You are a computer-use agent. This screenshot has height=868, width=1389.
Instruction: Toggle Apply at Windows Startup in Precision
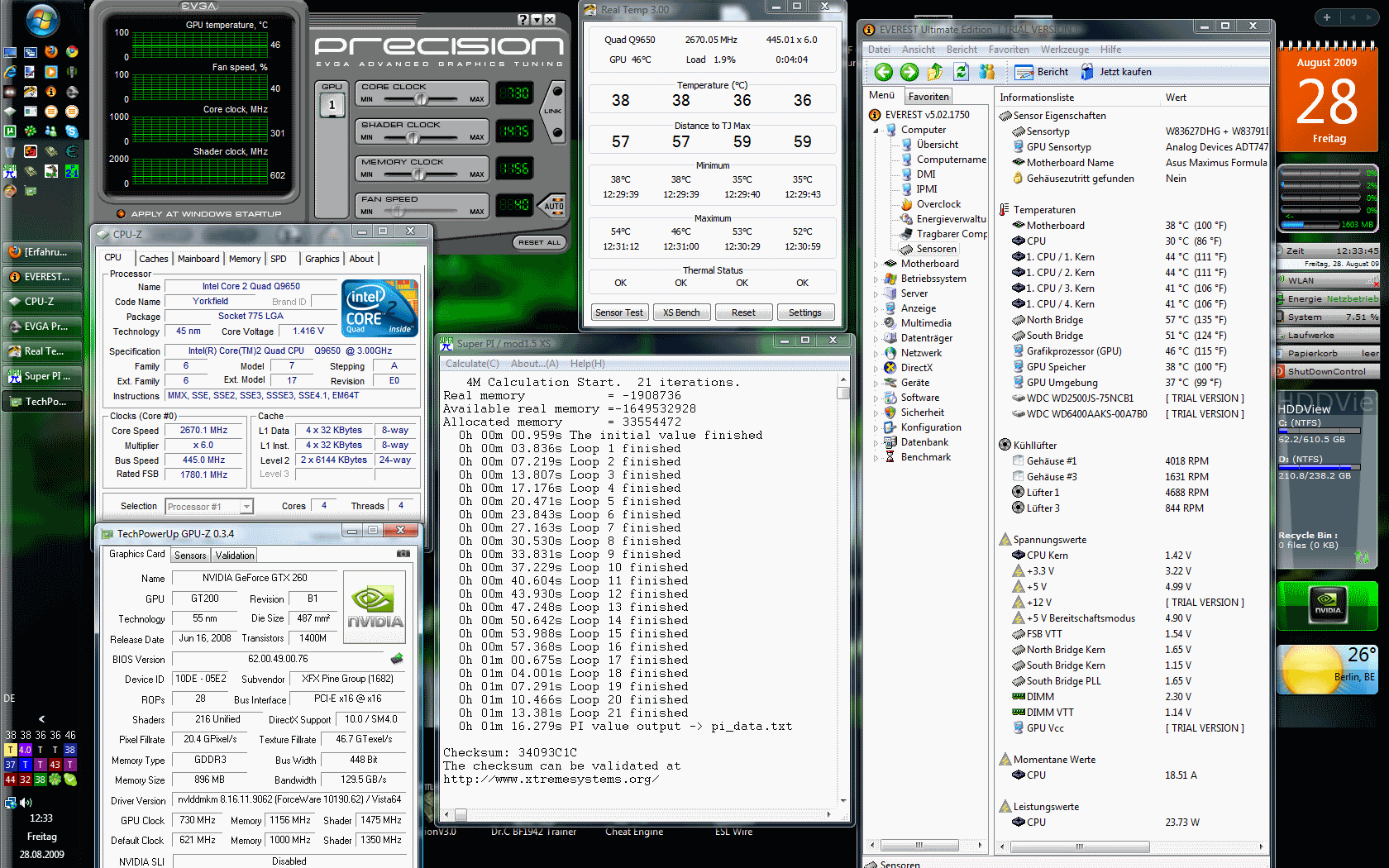click(x=122, y=213)
